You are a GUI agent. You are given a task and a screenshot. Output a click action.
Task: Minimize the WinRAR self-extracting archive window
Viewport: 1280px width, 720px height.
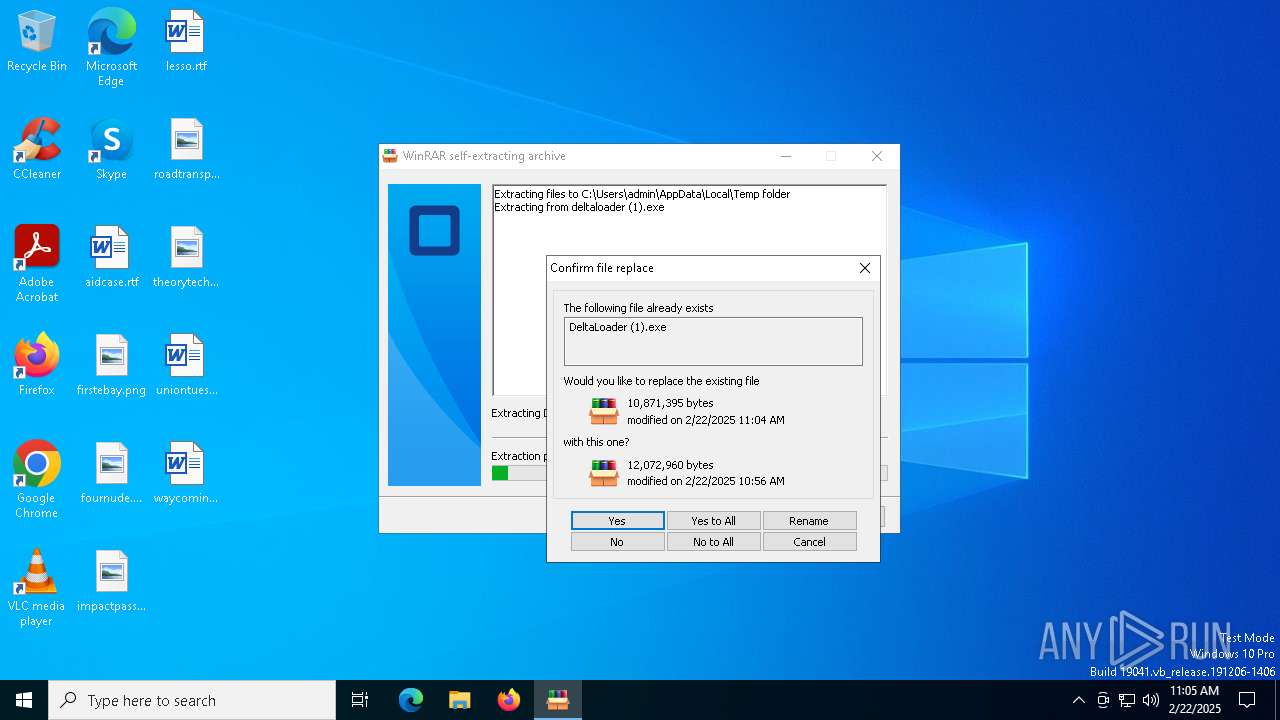pos(786,156)
